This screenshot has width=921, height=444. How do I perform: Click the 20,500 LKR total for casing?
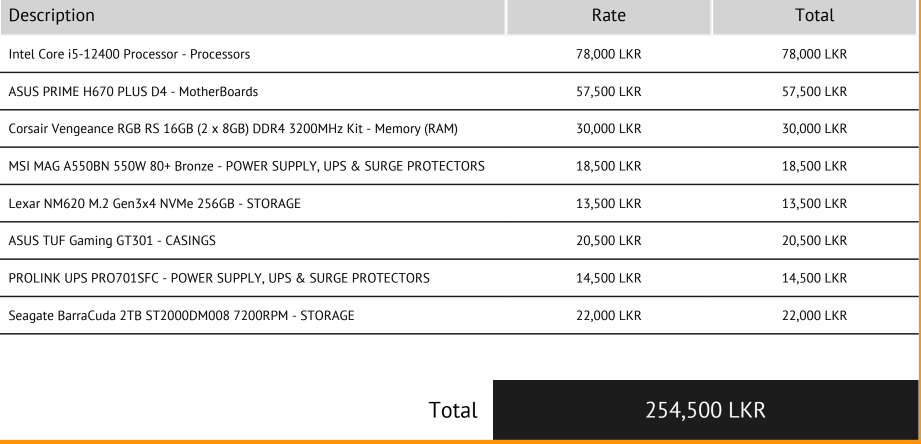[814, 241]
